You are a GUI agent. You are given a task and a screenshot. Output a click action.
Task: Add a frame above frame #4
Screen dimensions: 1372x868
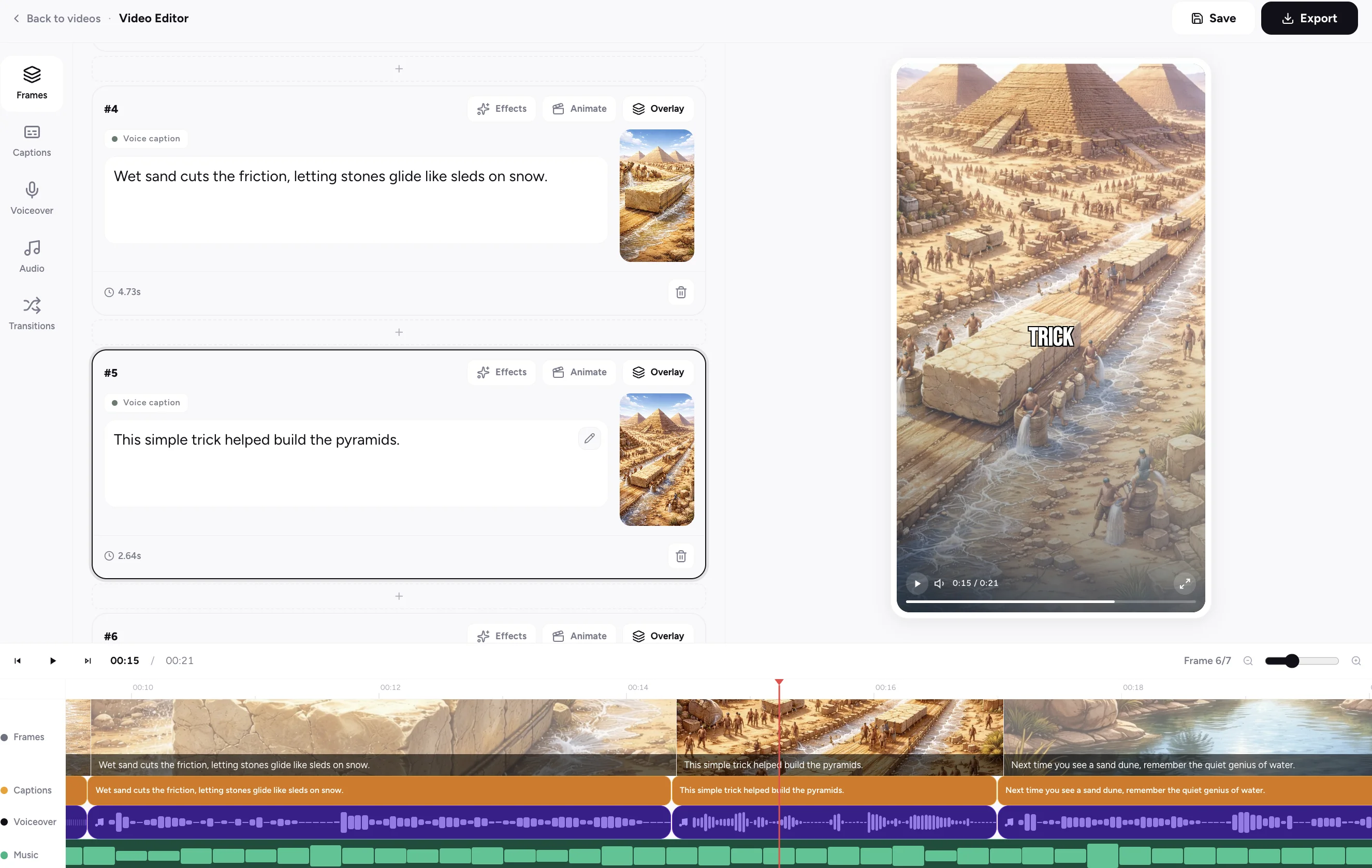[x=399, y=69]
